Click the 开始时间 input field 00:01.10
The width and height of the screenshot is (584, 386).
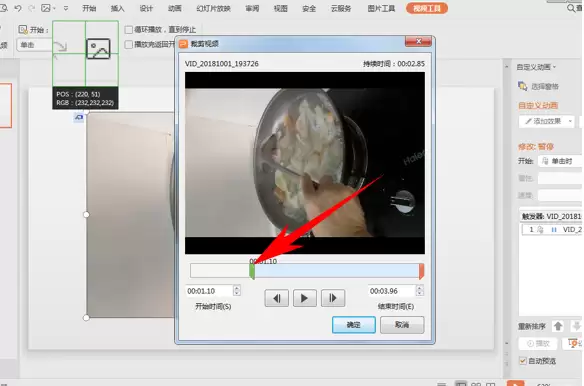(209, 291)
